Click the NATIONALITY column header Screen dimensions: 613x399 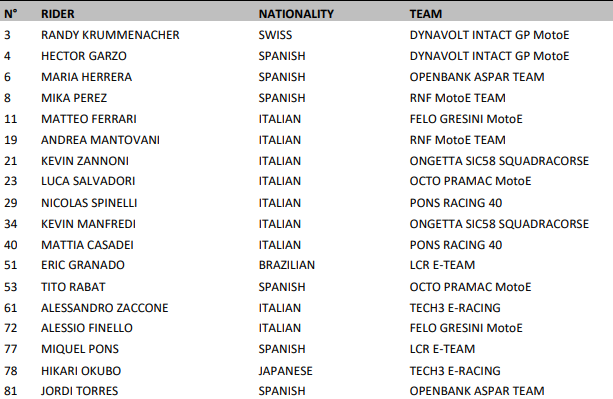[296, 14]
